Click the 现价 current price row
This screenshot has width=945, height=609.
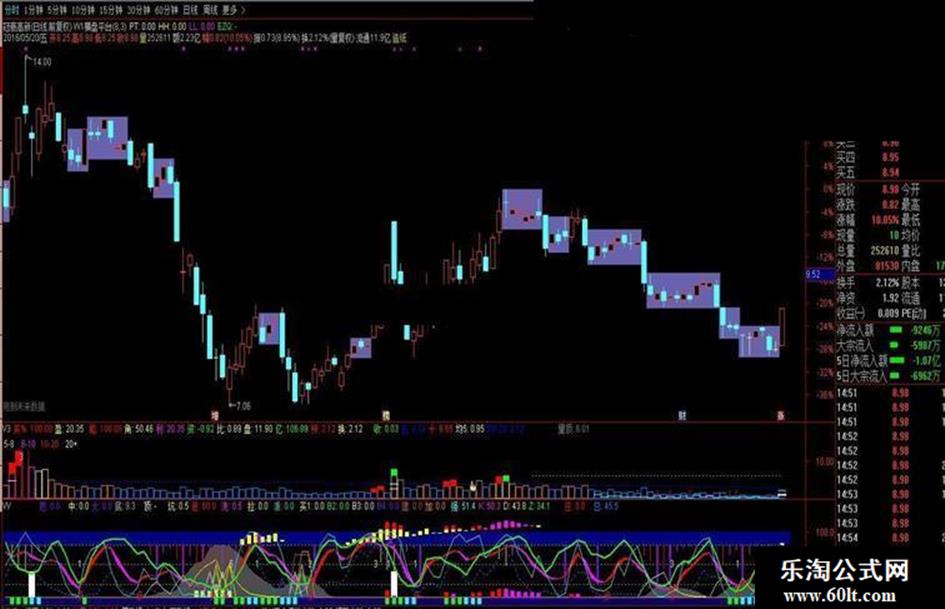tap(868, 190)
